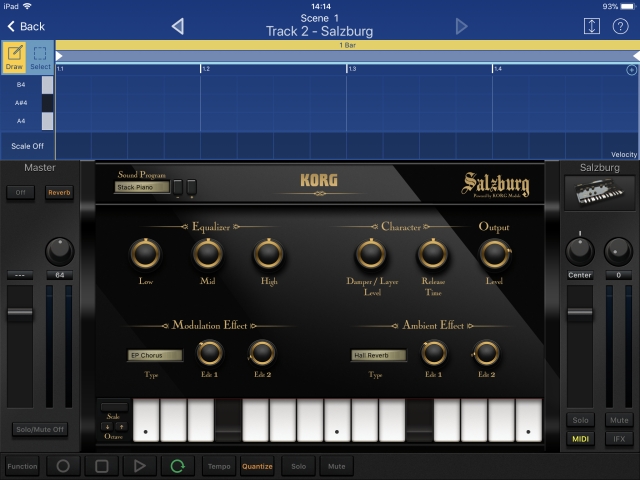Open the Function menu

tap(22, 466)
